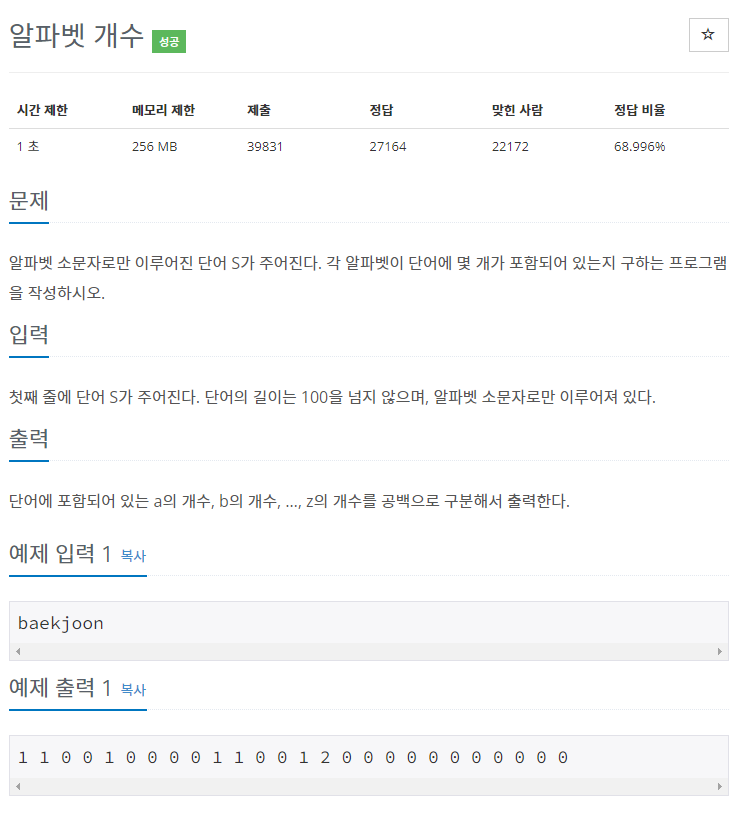
Task: Click the 알파벳 개수 problem title
Action: click(76, 36)
